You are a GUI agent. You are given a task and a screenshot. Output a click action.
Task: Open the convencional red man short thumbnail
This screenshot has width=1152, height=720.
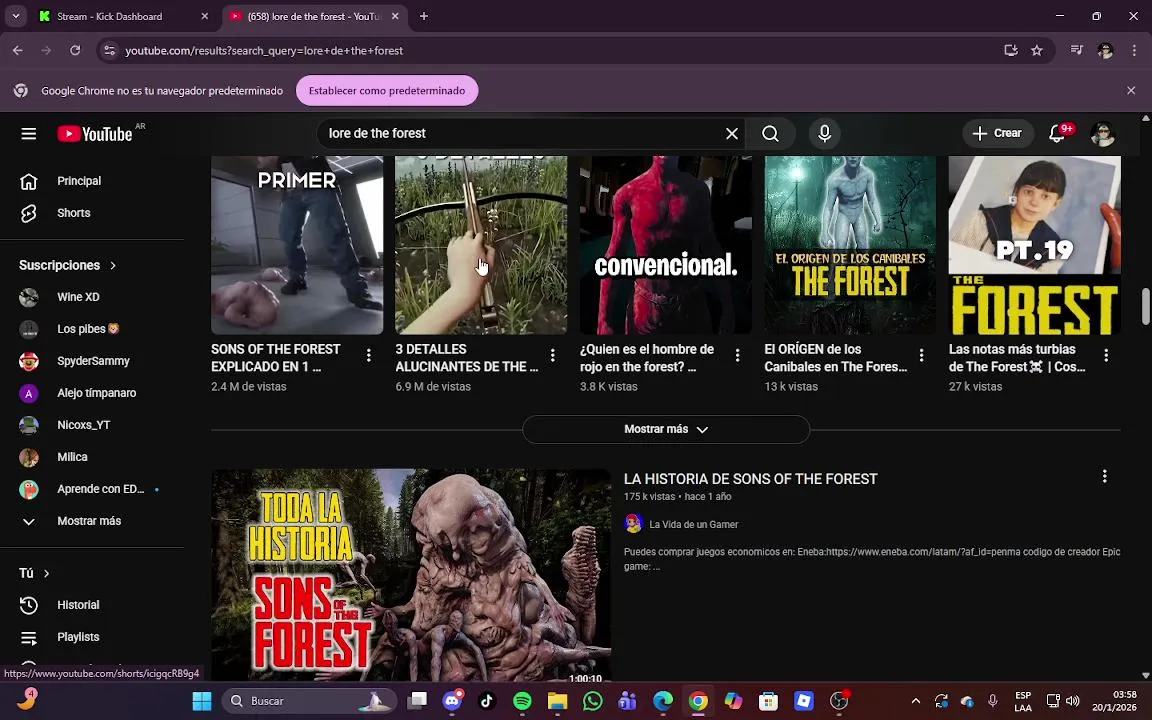click(666, 245)
